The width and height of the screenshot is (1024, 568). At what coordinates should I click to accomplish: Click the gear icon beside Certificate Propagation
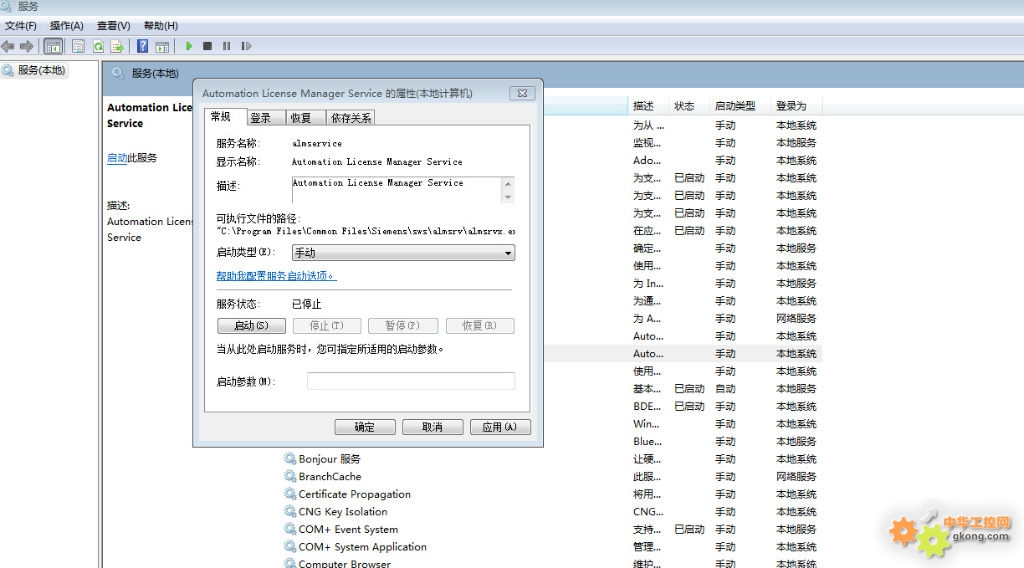(290, 494)
